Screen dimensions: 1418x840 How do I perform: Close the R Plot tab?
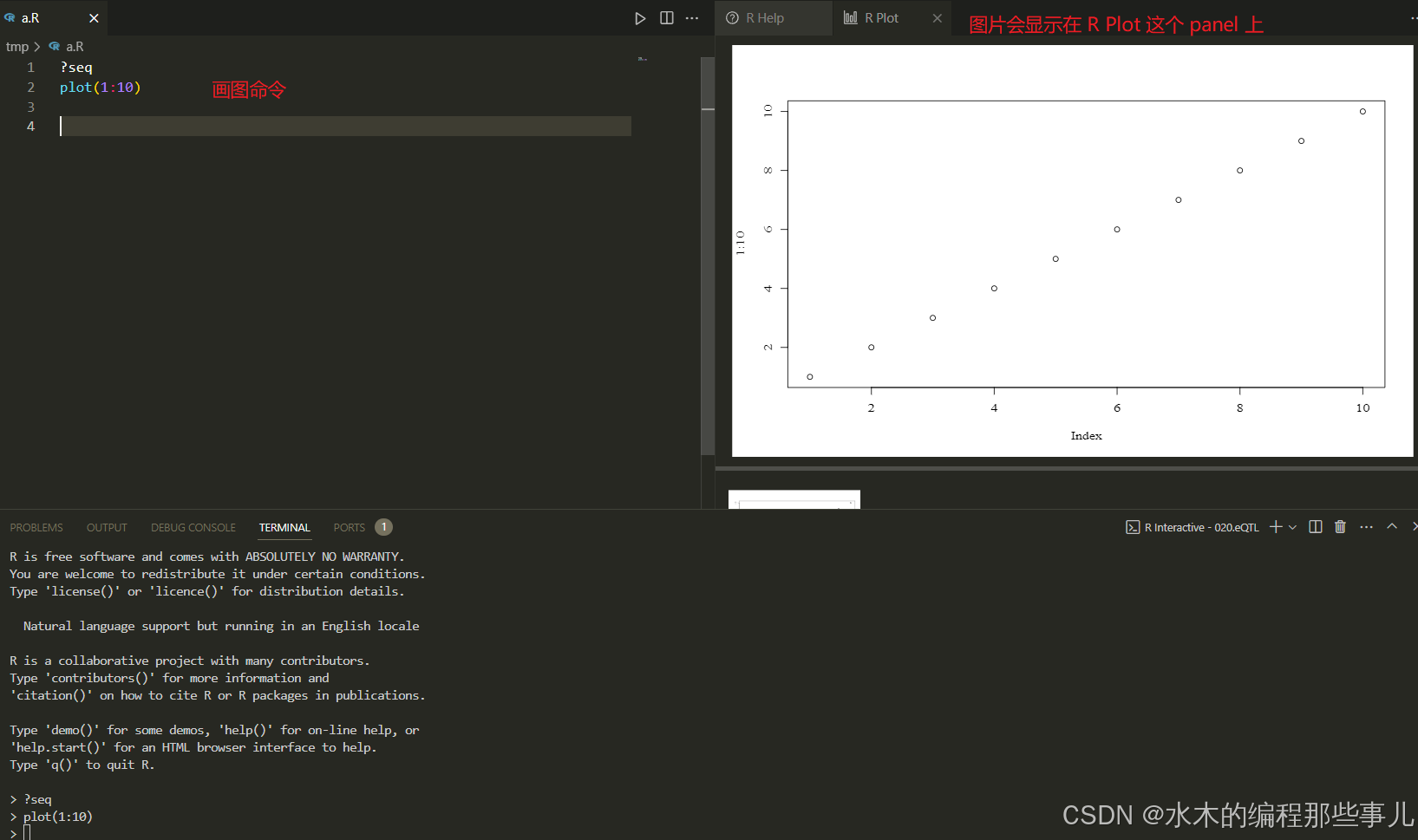938,18
